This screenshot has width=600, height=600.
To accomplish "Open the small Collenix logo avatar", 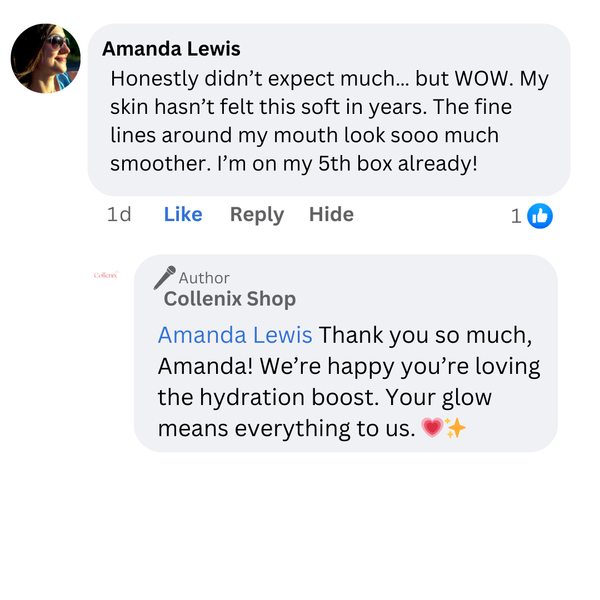I will (106, 275).
